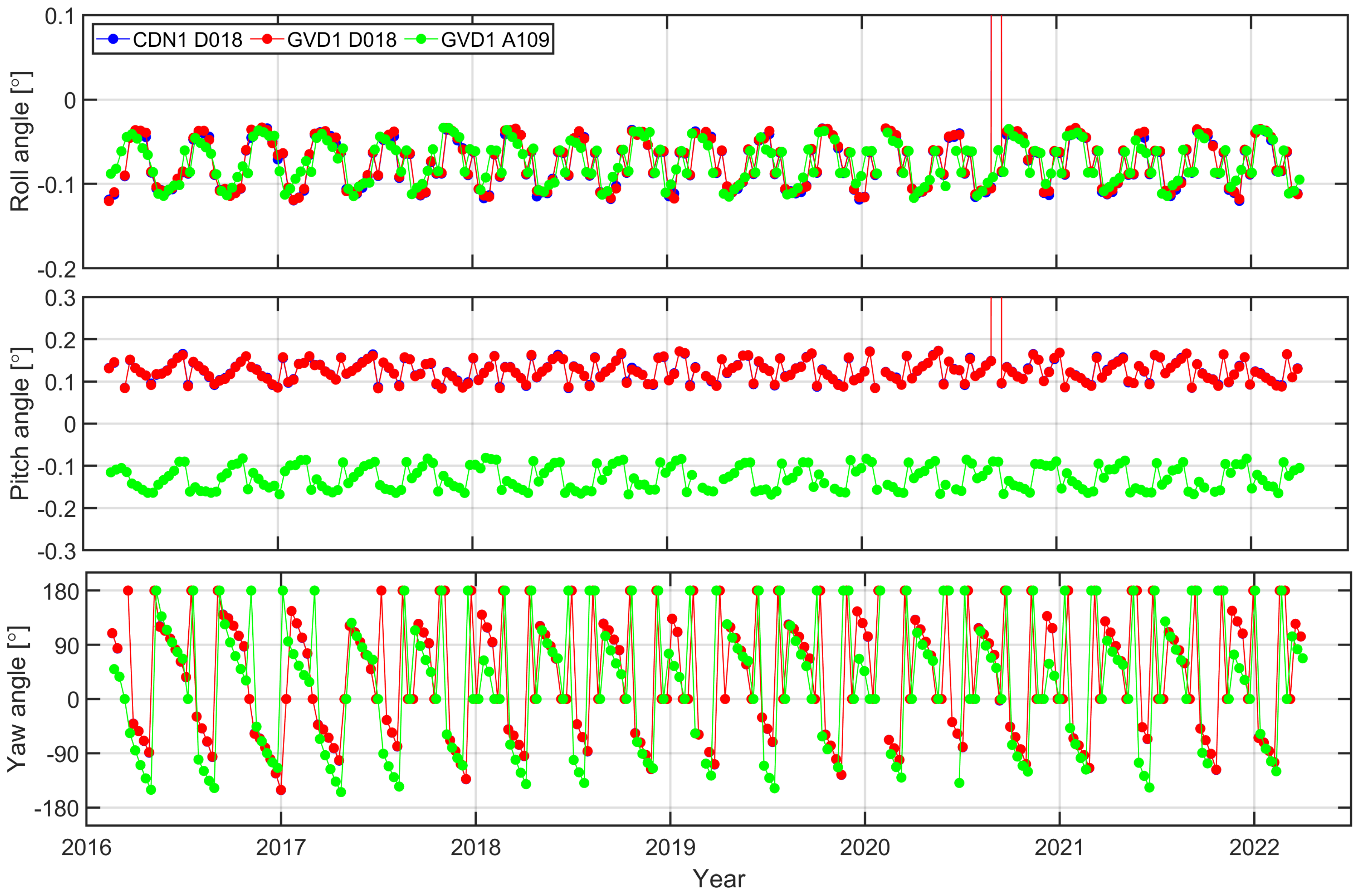Click the GVD1 D018 legend entry

(x=323, y=40)
